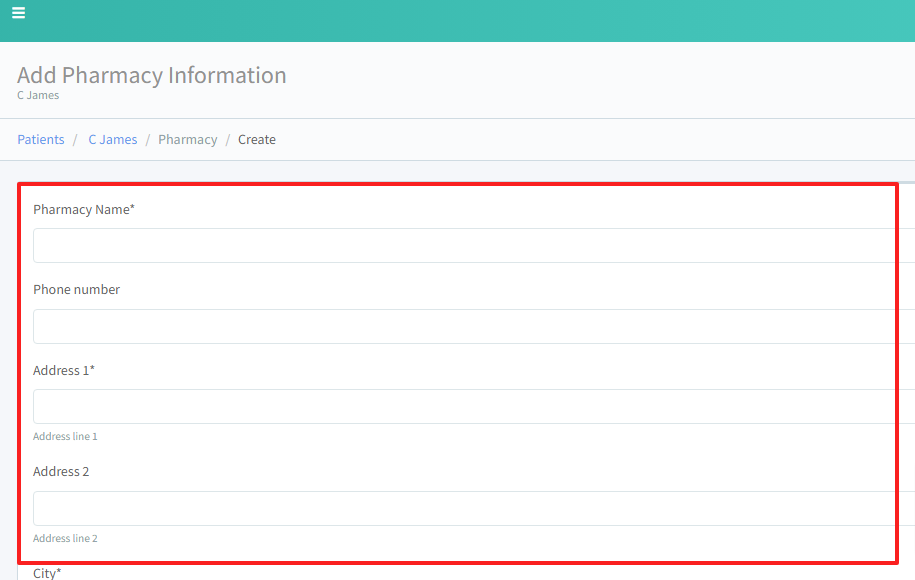The height and width of the screenshot is (580, 915).
Task: Click the Pharmacy Name* label
Action: click(x=84, y=210)
